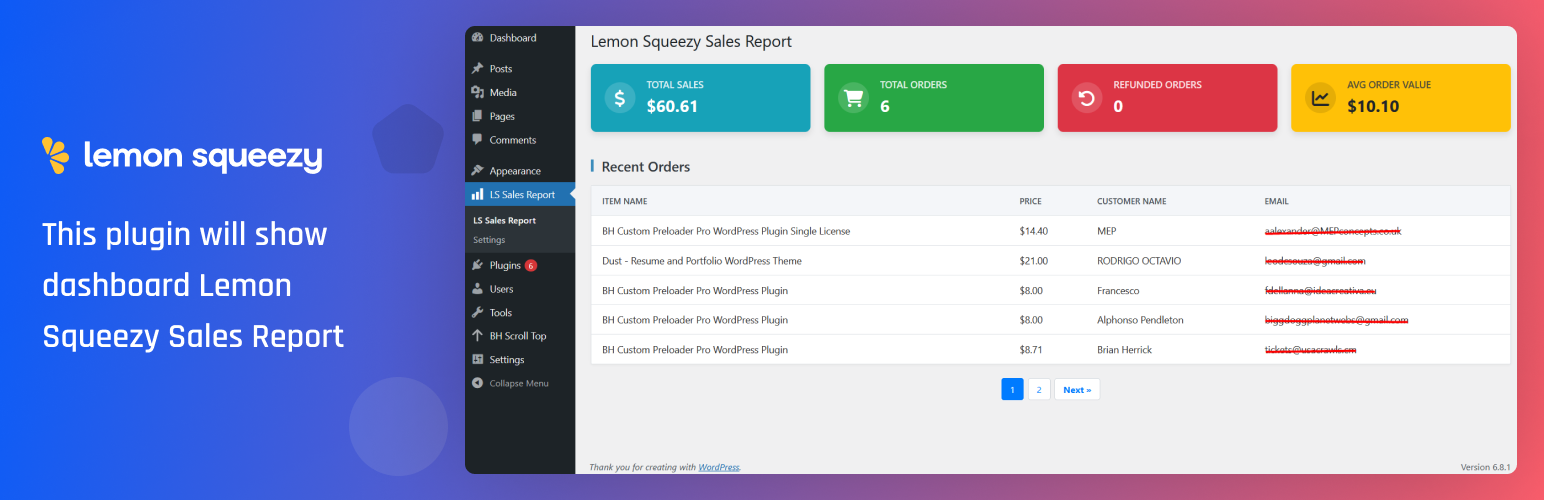
Task: Click the shopping cart icon on Total Orders
Action: [853, 98]
